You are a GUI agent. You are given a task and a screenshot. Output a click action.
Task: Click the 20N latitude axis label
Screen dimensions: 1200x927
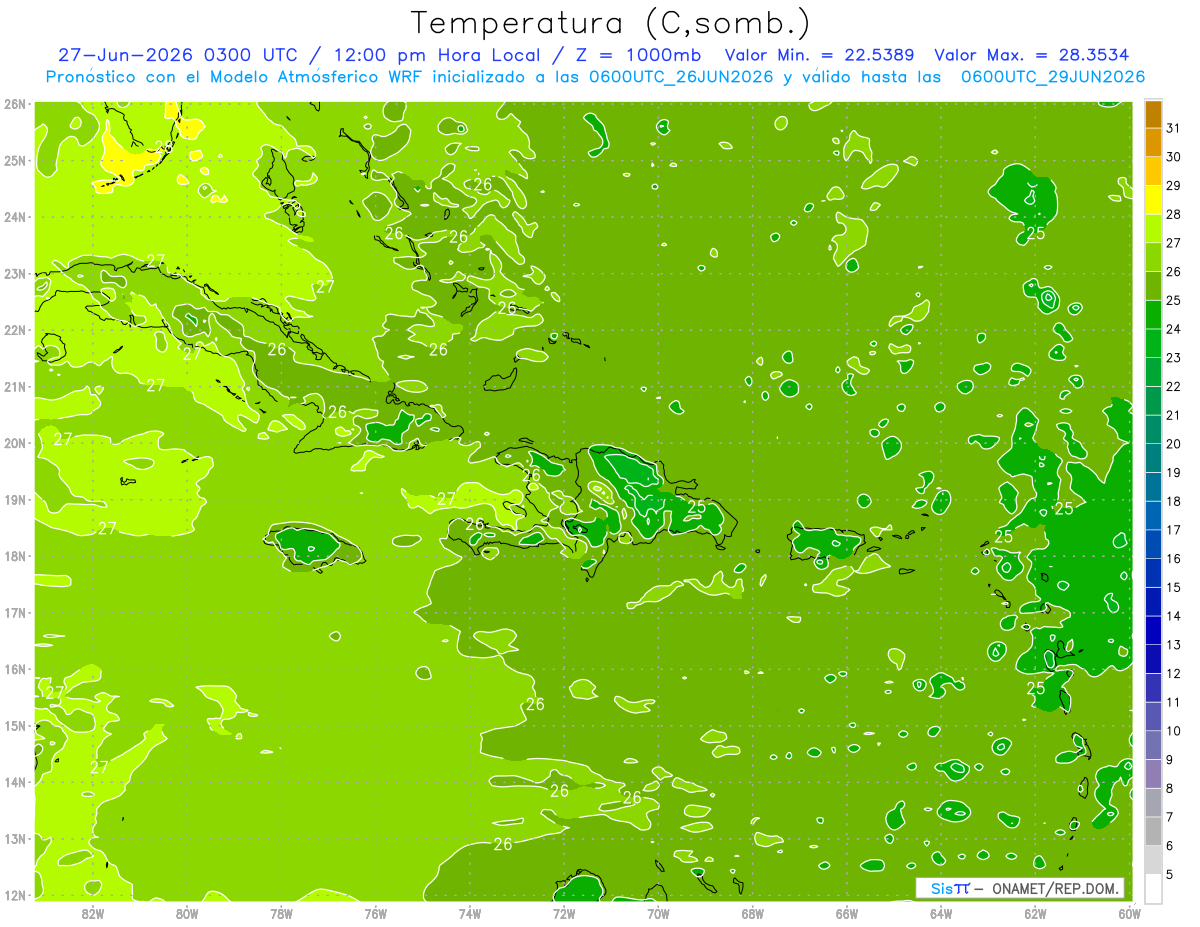pyautogui.click(x=15, y=443)
